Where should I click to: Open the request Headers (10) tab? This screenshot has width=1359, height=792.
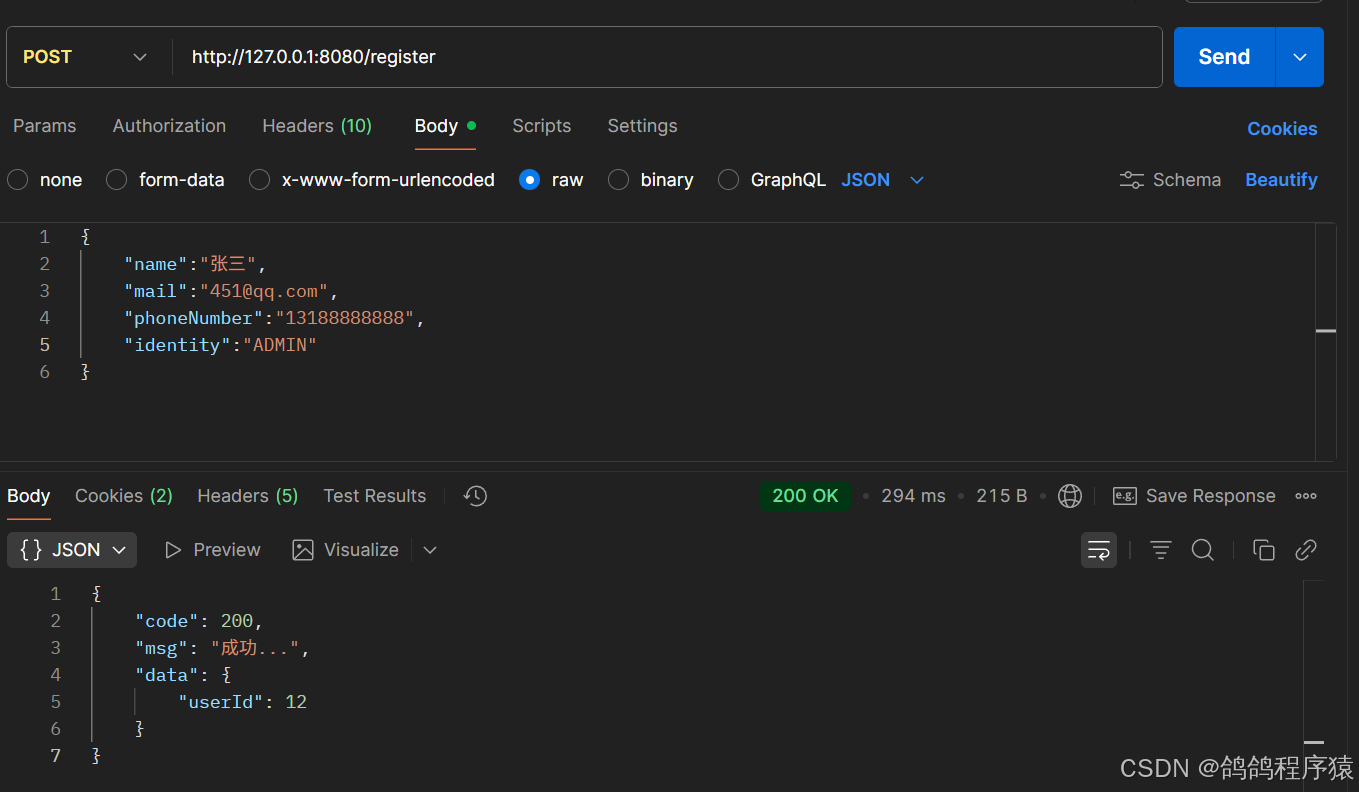pos(317,126)
